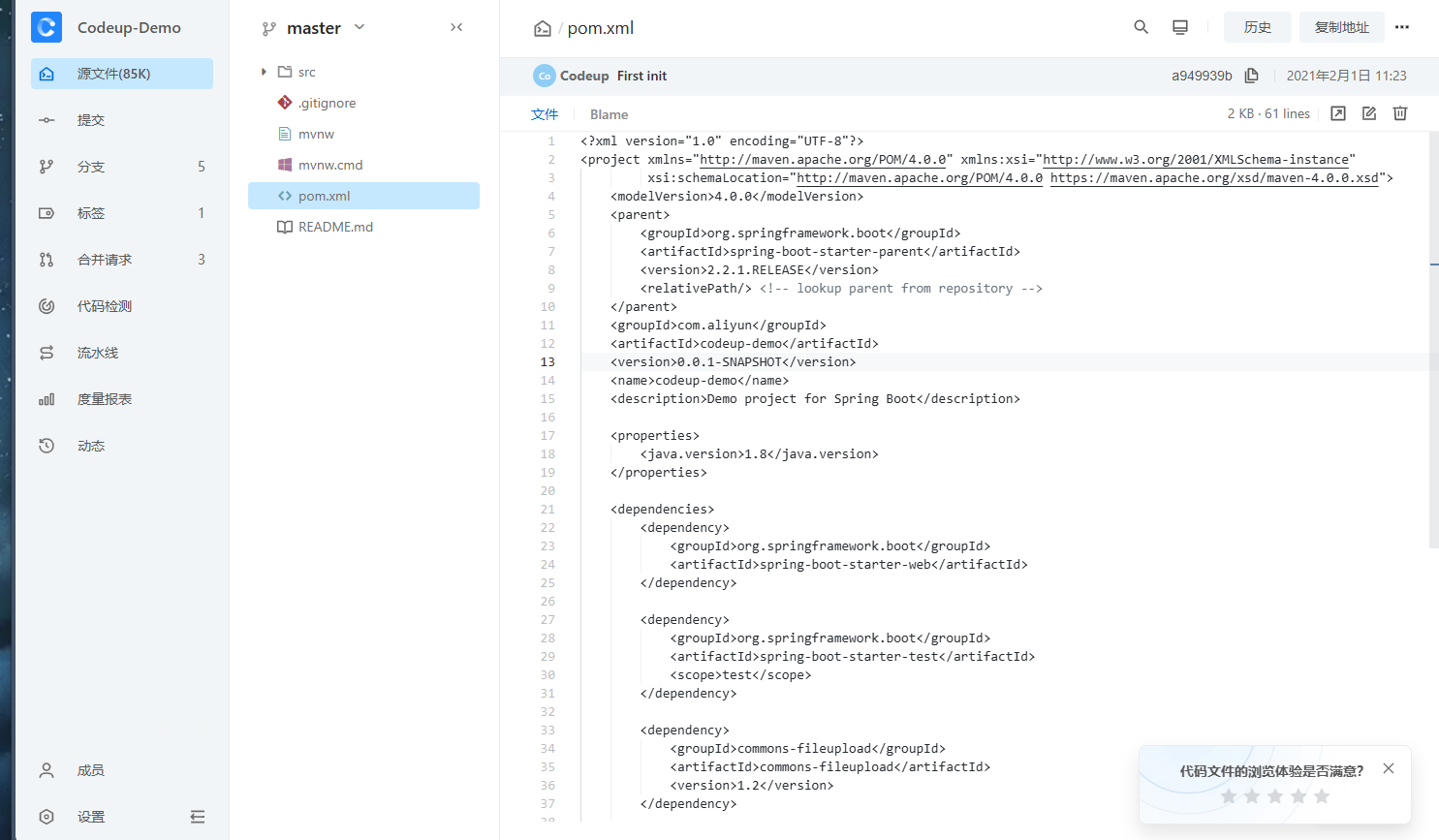Image resolution: width=1439 pixels, height=840 pixels.
Task: Click the edit file pencil icon
Action: [x=1369, y=113]
